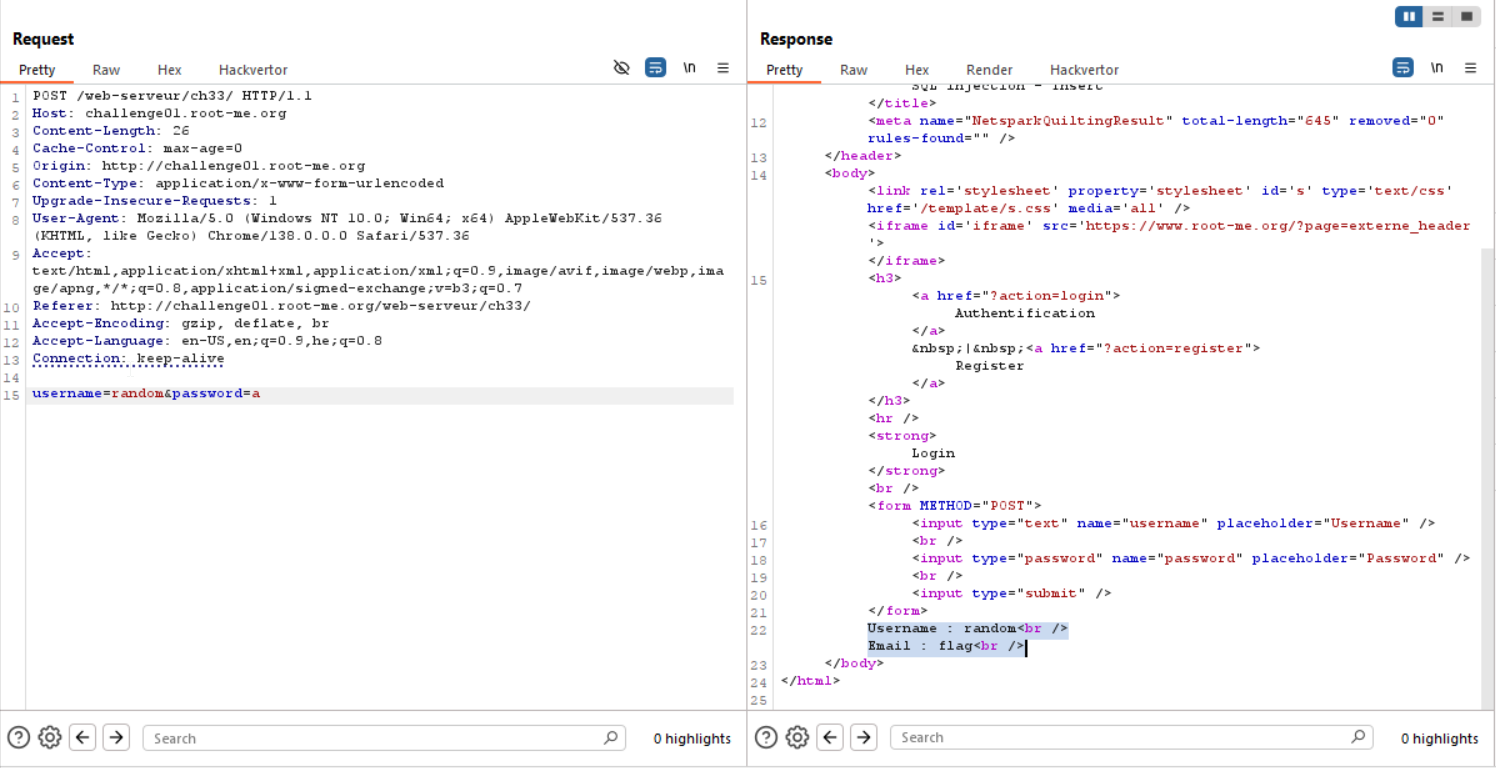This screenshot has width=1496, height=768.
Task: Open Request panel hamburger options menu
Action: pyautogui.click(x=723, y=68)
